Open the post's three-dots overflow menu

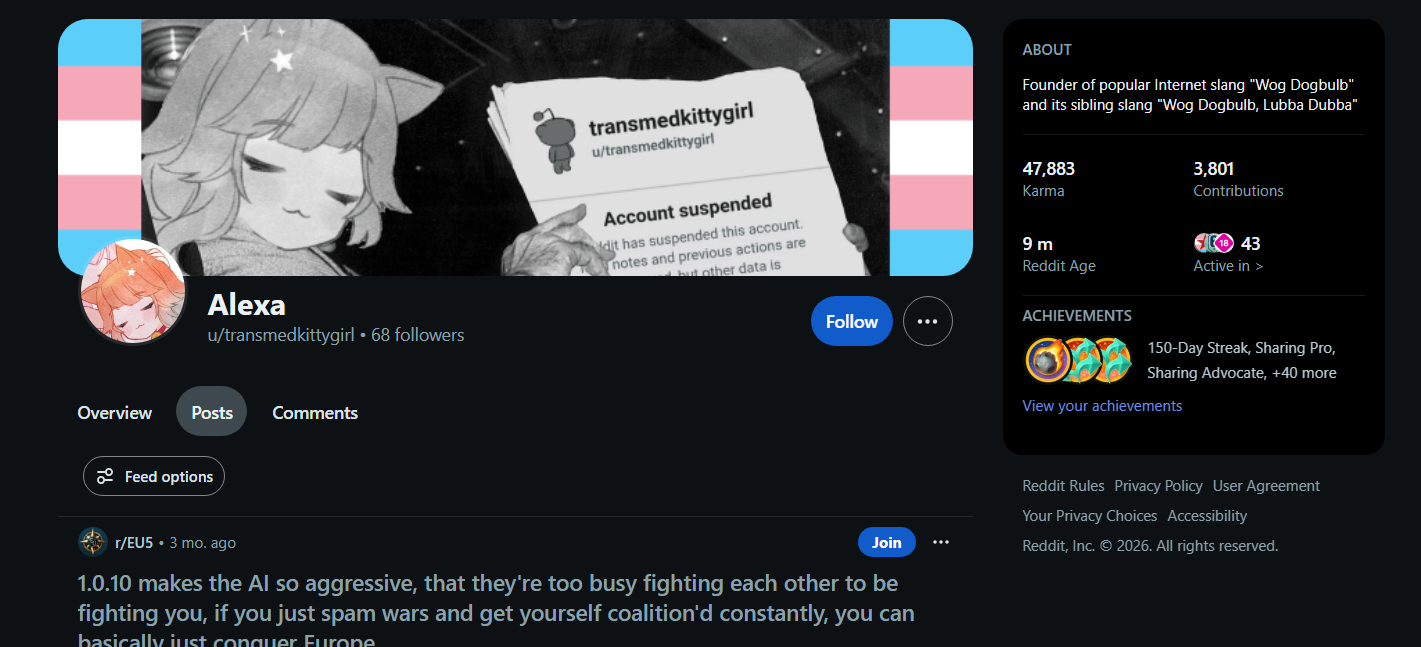tap(941, 542)
